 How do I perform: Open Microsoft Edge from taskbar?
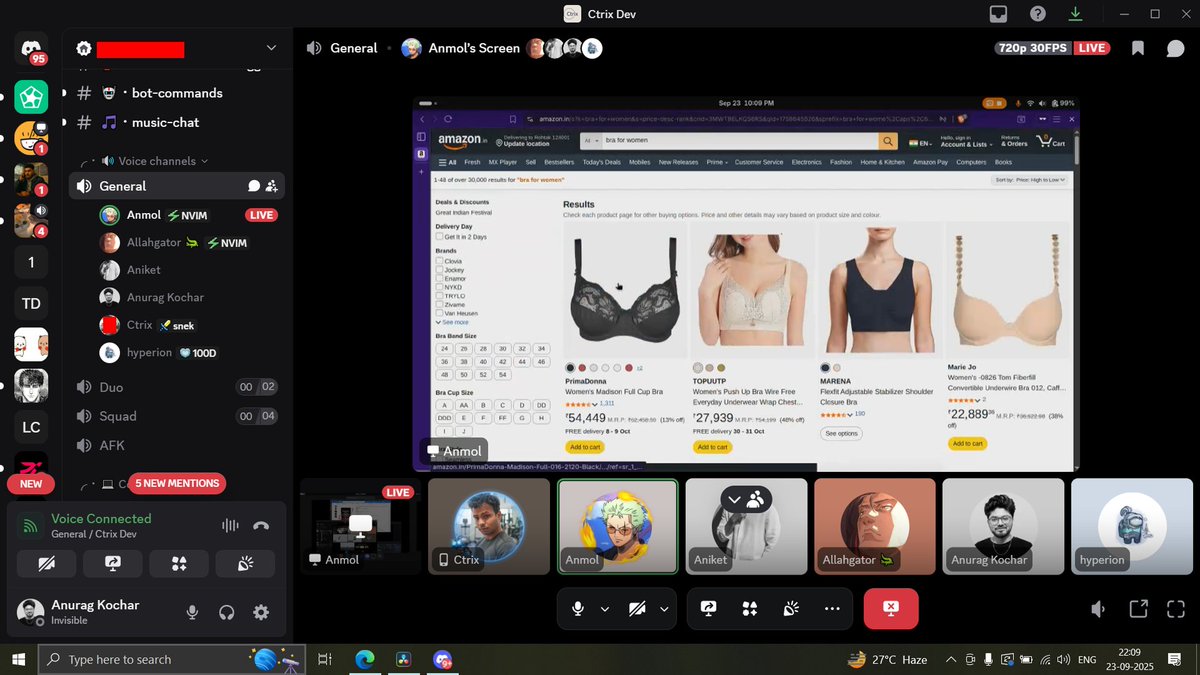pos(364,659)
